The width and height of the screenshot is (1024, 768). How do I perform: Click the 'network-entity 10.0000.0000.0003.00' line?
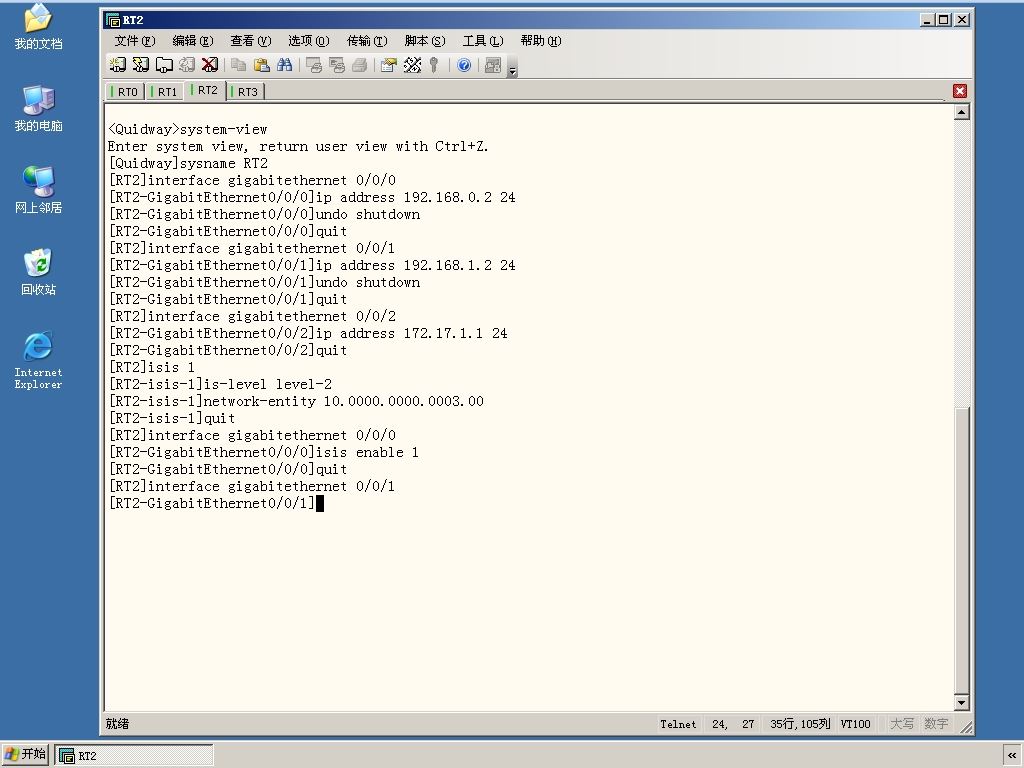[296, 401]
